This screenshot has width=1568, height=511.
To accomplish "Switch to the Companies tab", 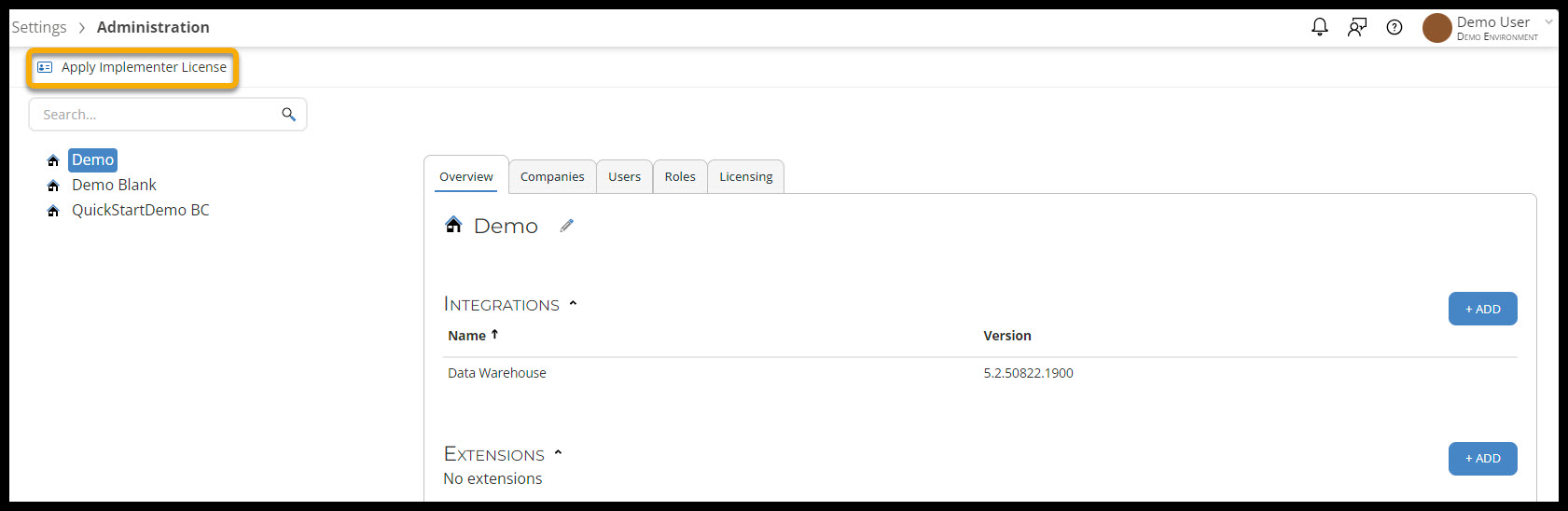I will [552, 176].
